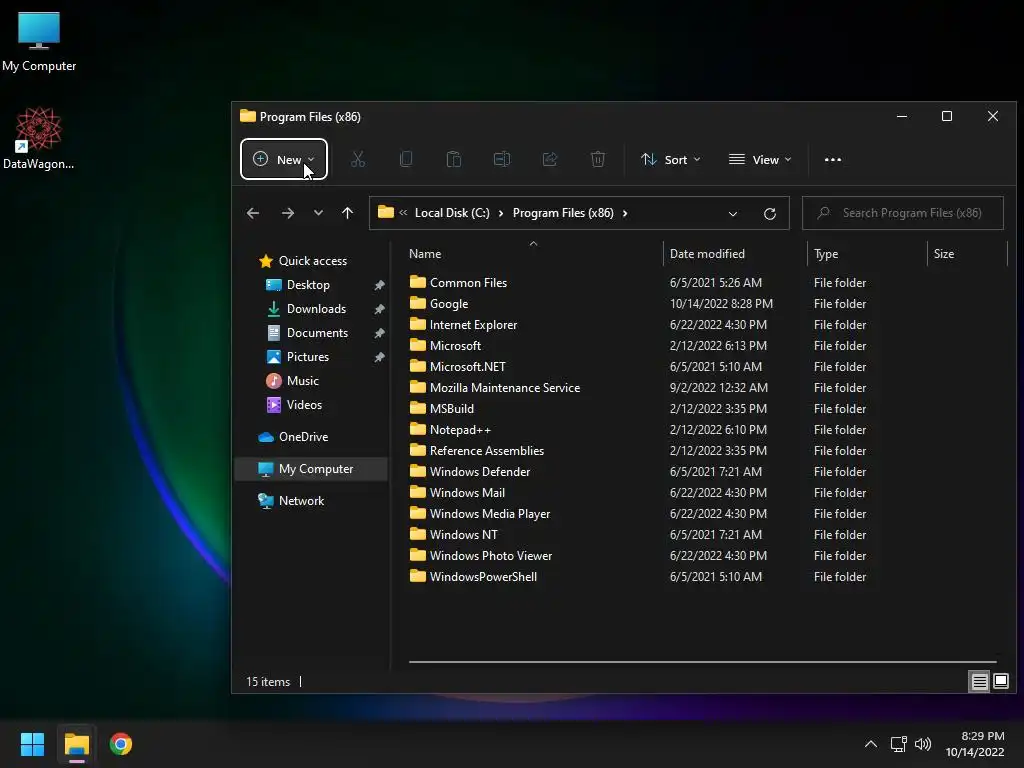
Task: Go forward with the right arrow
Action: point(287,213)
